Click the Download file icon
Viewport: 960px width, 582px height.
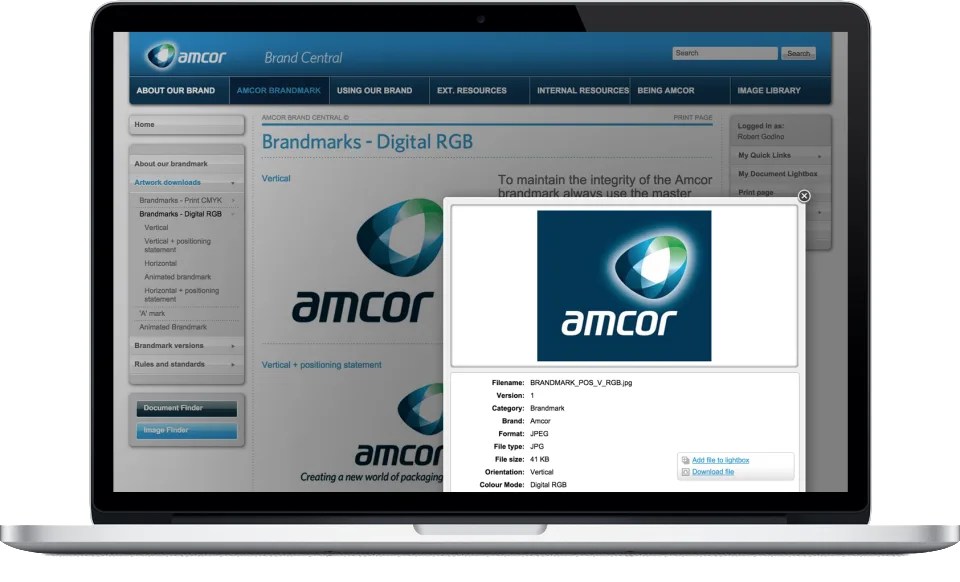(685, 472)
